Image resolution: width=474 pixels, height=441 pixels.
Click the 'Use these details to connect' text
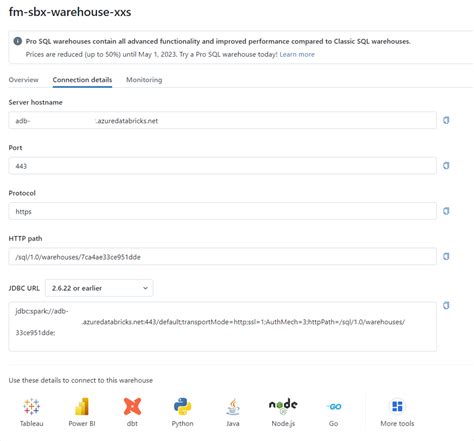click(x=81, y=380)
